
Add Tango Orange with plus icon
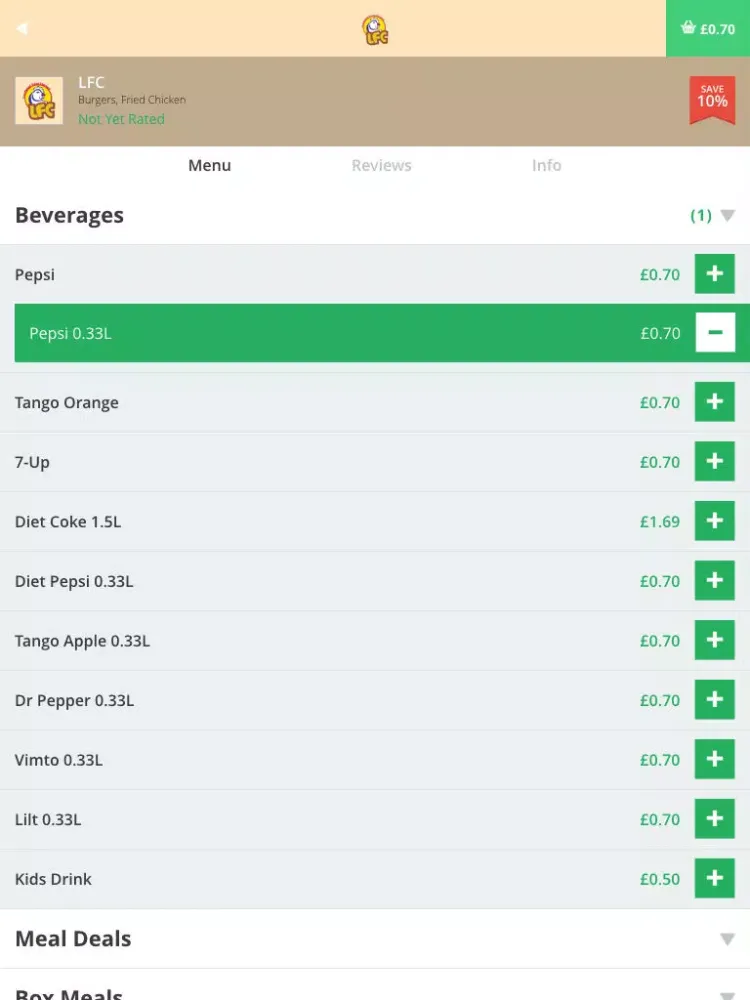pyautogui.click(x=714, y=402)
